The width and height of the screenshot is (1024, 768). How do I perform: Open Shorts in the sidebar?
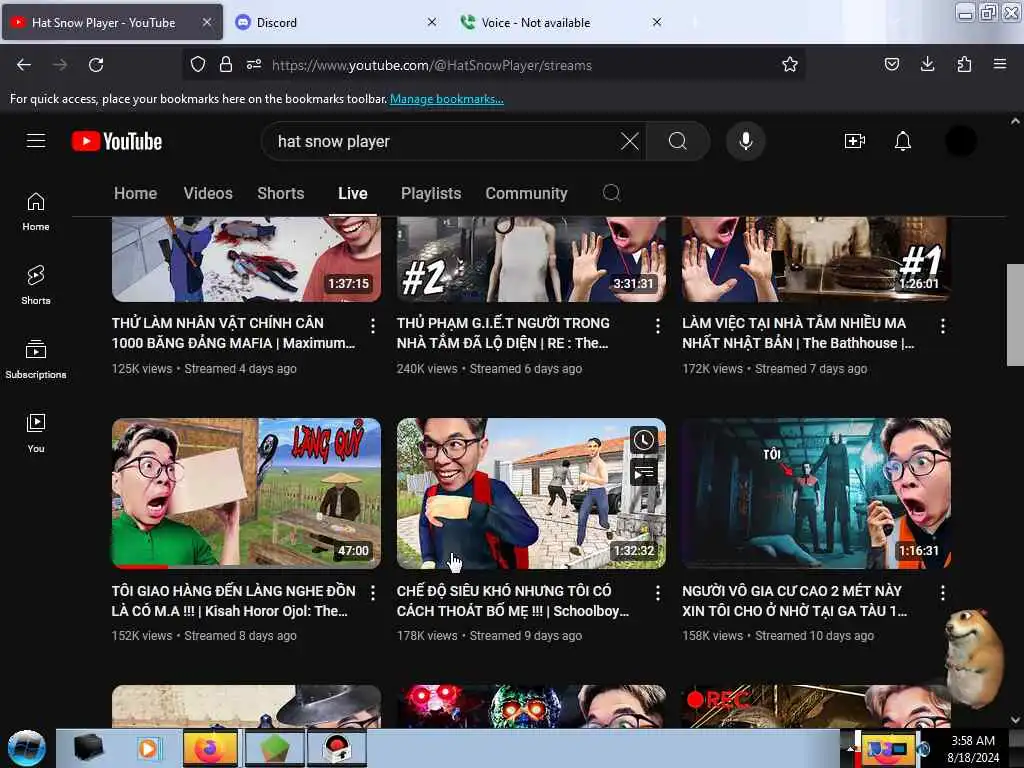(x=36, y=285)
